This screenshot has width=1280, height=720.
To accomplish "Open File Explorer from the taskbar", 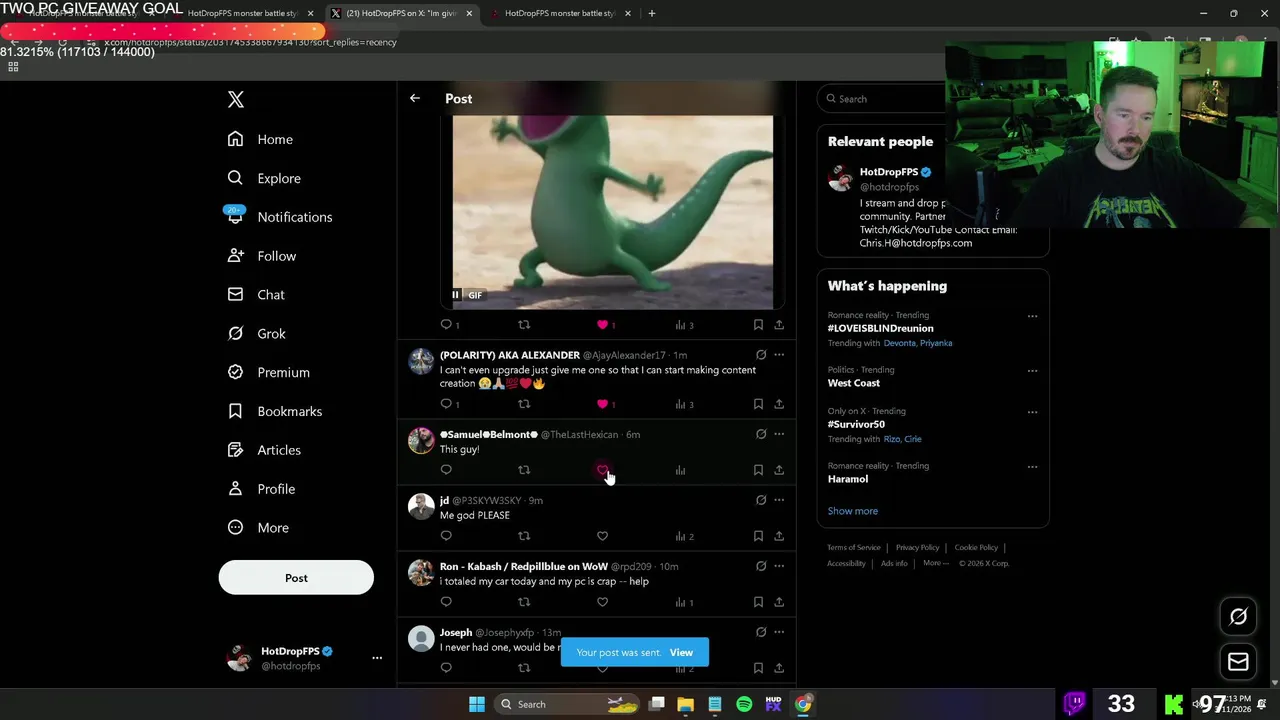I will (x=686, y=704).
